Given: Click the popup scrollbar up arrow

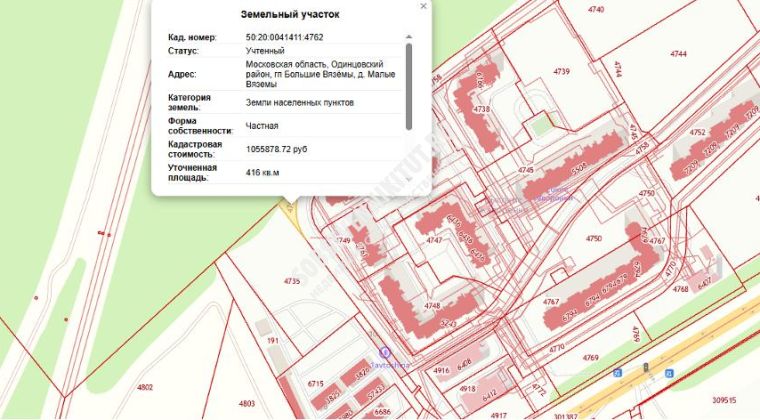Looking at the screenshot, I should 409,37.
